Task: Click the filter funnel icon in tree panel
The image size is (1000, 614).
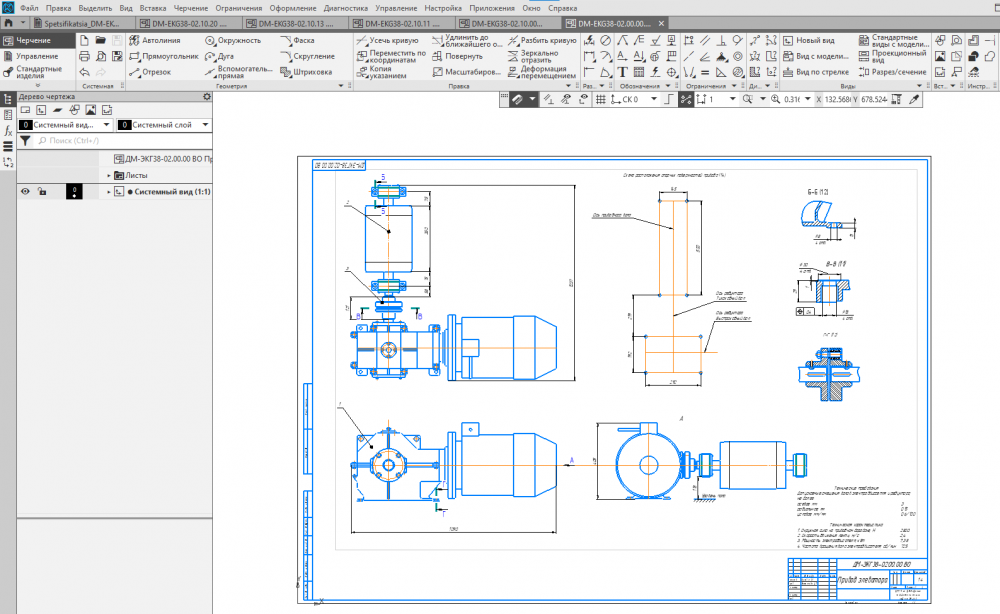Action: tap(25, 141)
